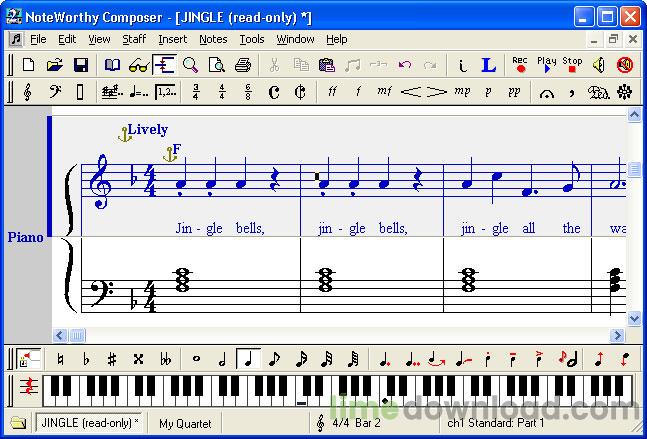This screenshot has width=647, height=439.
Task: Select eighth note duration
Action: click(x=274, y=359)
